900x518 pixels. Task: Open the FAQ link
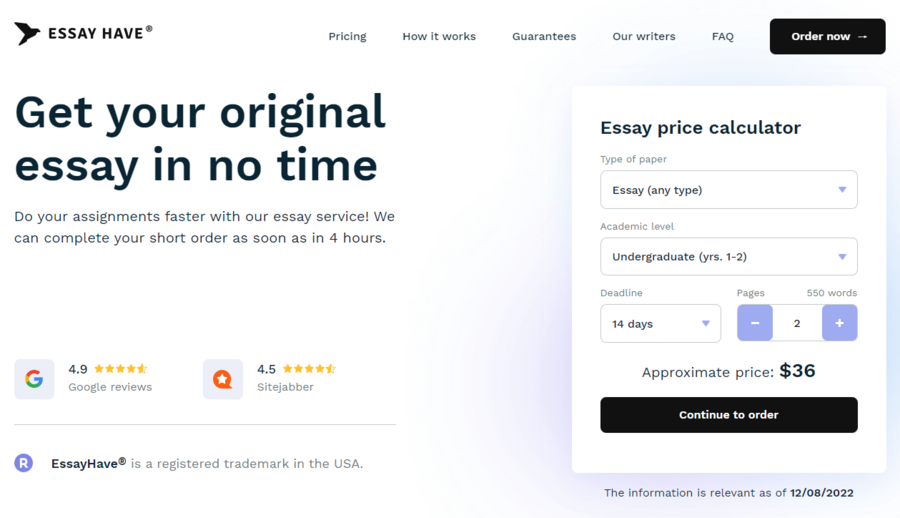pos(723,36)
